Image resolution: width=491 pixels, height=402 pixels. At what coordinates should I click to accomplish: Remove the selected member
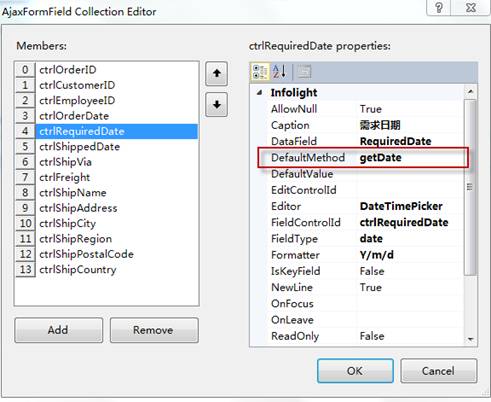pos(154,330)
